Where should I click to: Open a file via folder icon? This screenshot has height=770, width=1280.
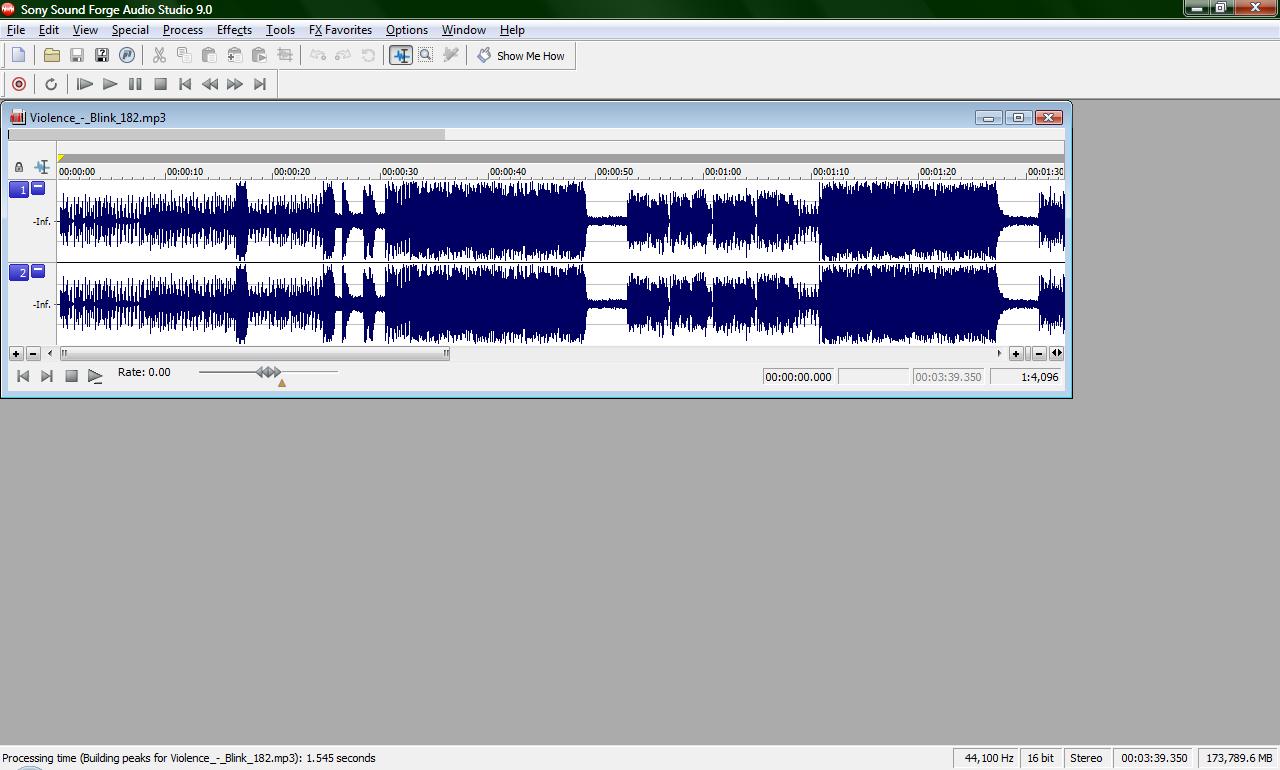tap(52, 56)
